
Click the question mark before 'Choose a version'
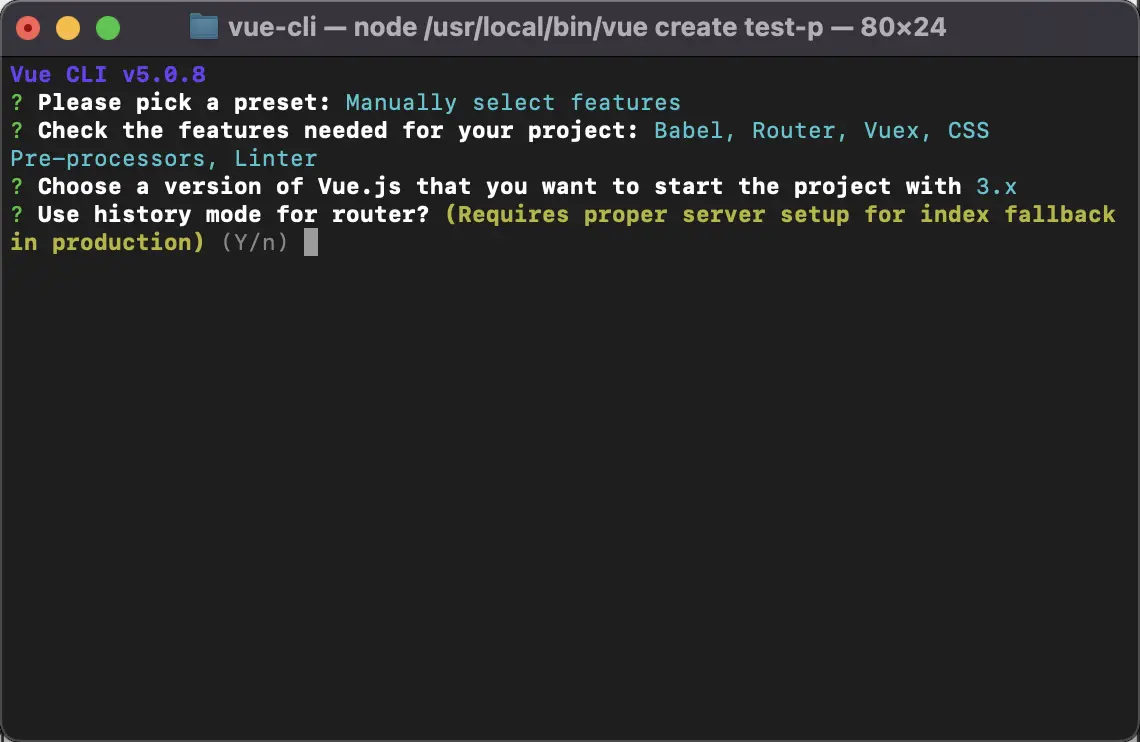click(x=17, y=187)
